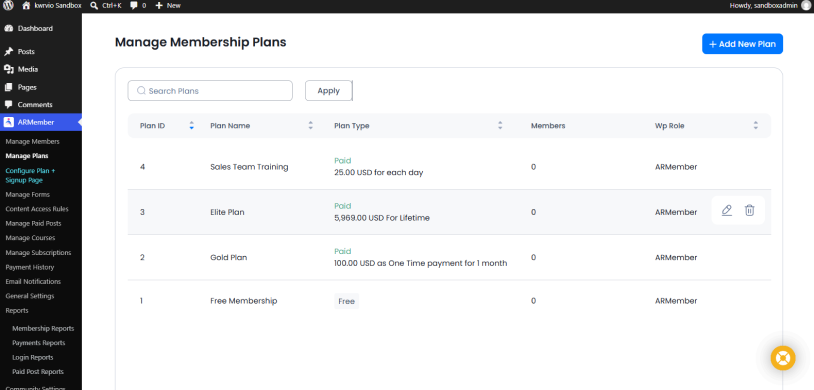Sort by Wp Role column arrows
814x390 pixels.
[755, 125]
